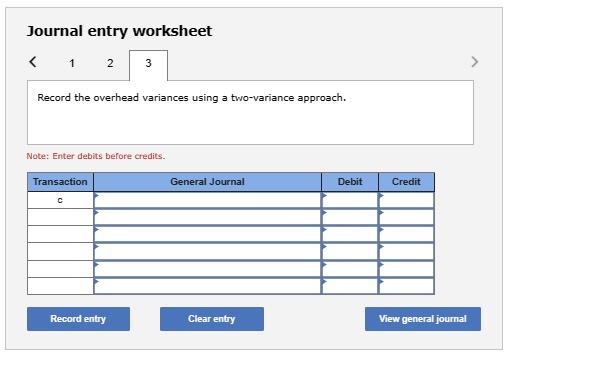Open General Journal account dropdown in third row
This screenshot has width=610, height=378.
click(x=207, y=234)
